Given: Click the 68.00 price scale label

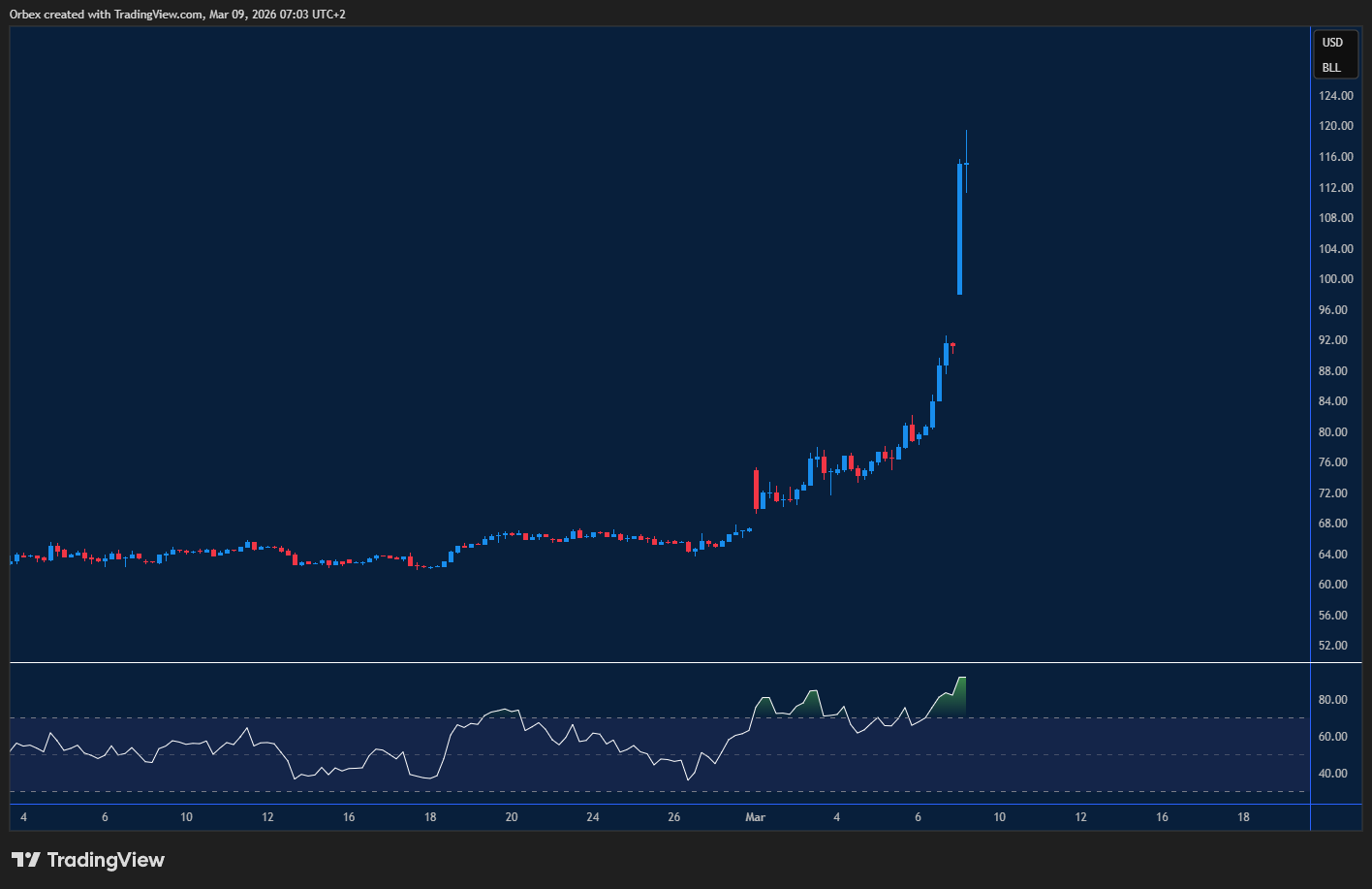Looking at the screenshot, I should click(1333, 524).
